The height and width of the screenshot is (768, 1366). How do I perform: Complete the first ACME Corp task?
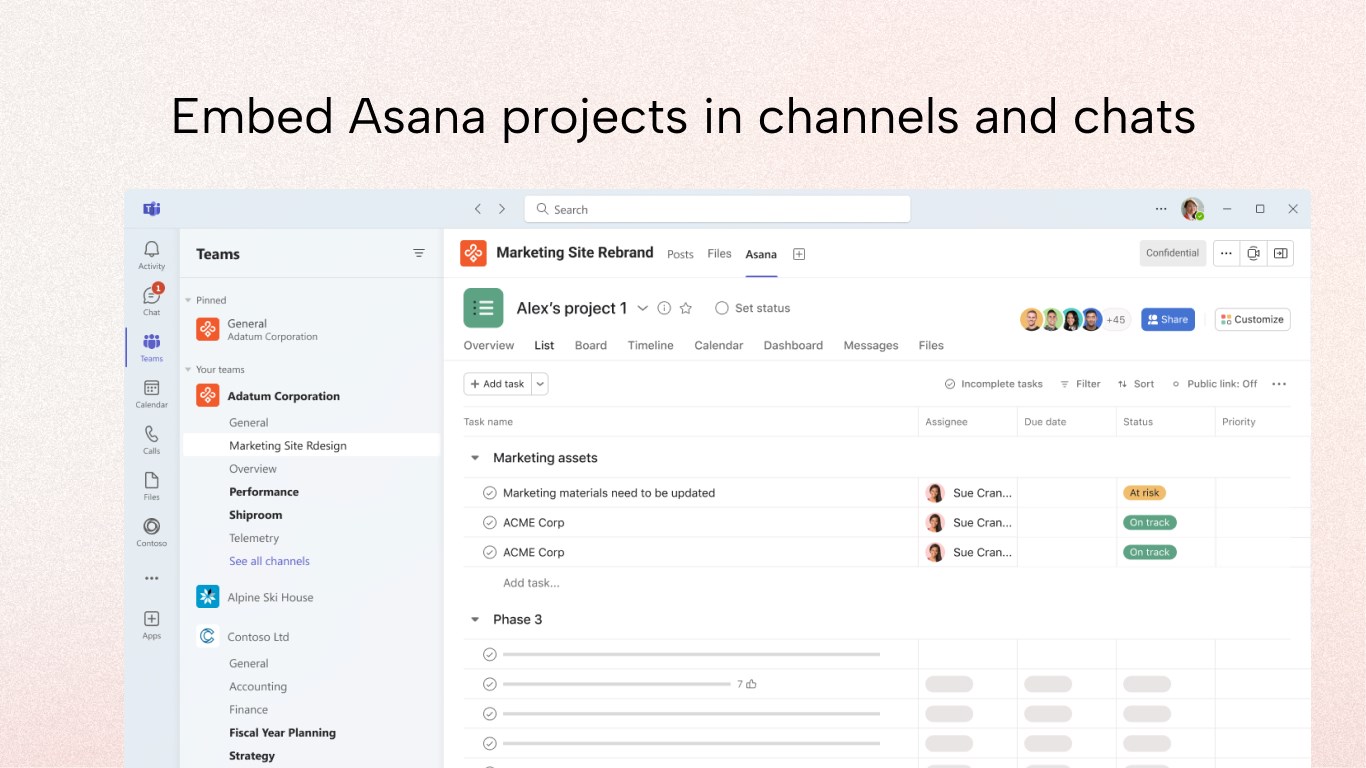[490, 523]
